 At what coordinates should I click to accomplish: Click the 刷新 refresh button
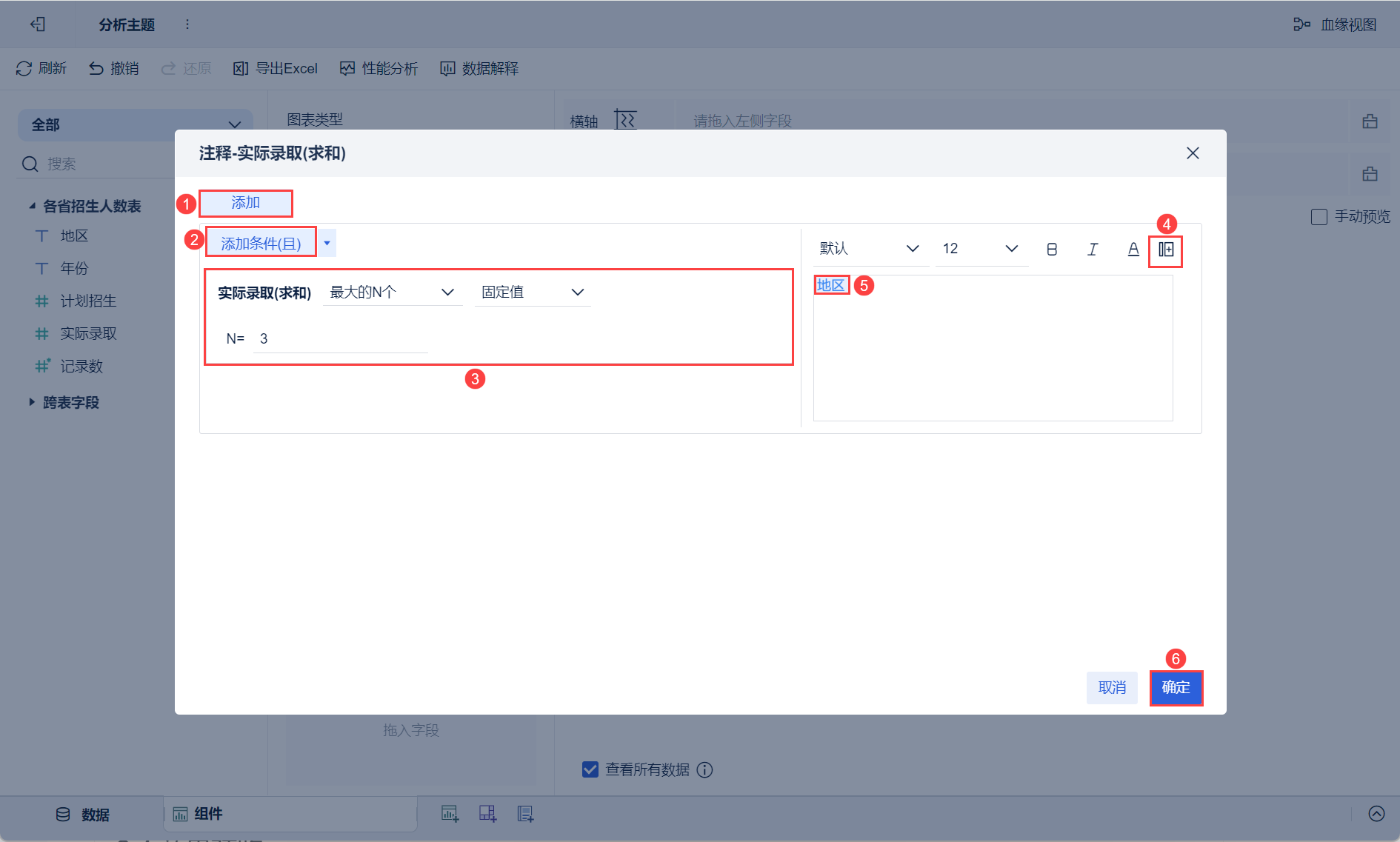[x=41, y=68]
